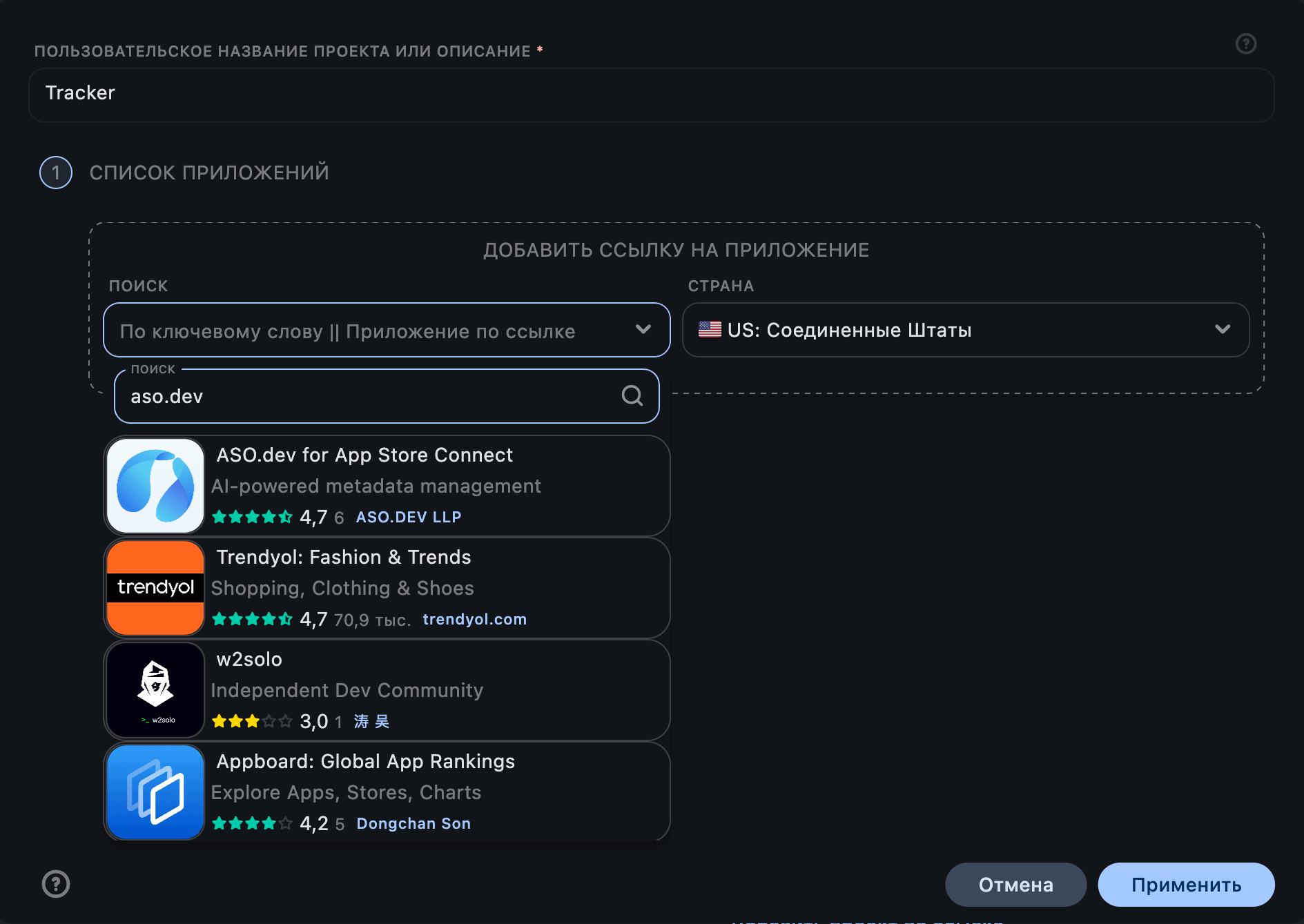Click the Tracker project name field
Image resolution: width=1304 pixels, height=924 pixels.
point(652,95)
